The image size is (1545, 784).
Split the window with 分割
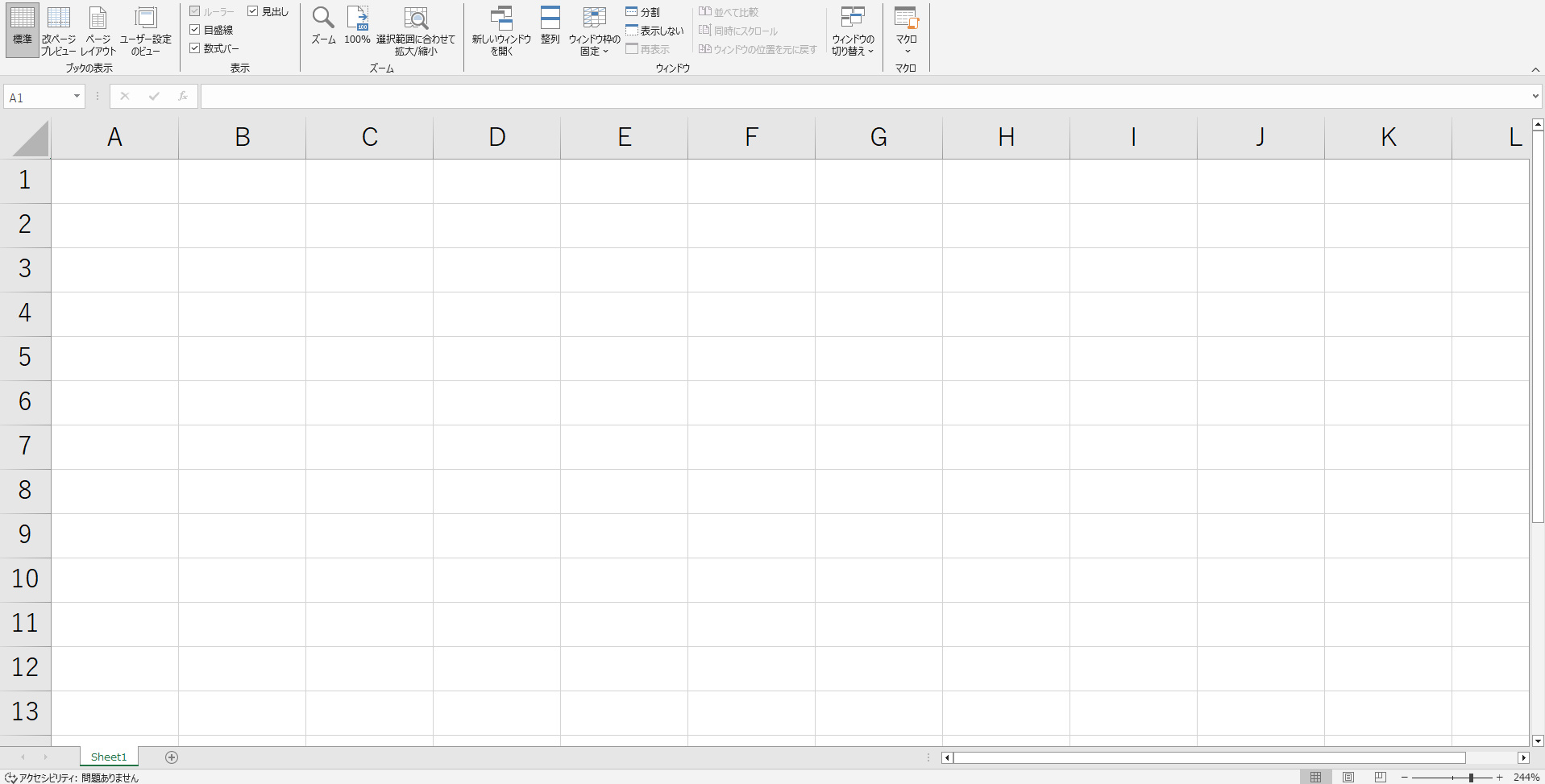click(642, 12)
